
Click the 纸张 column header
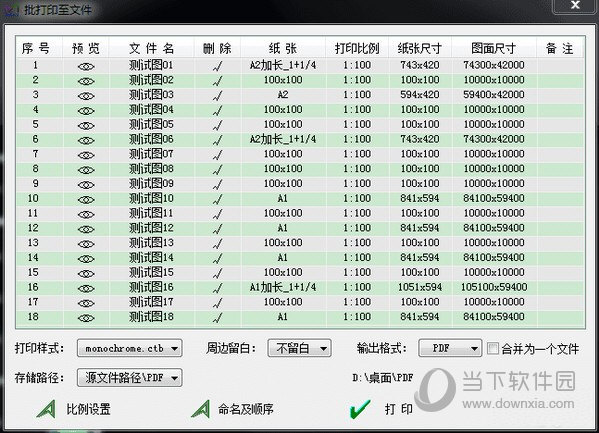coord(283,48)
